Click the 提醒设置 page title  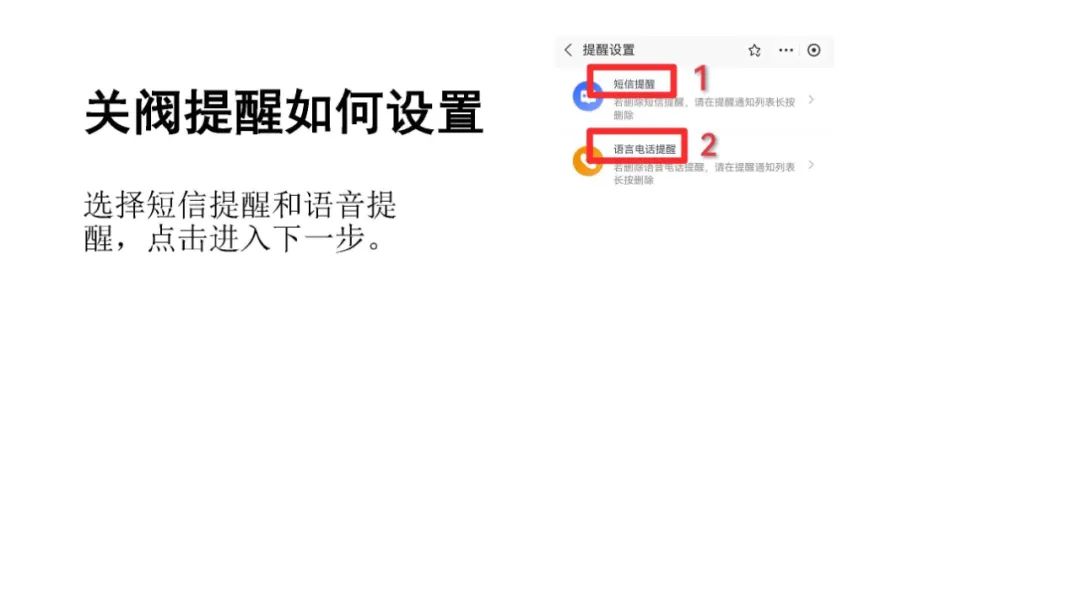608,50
